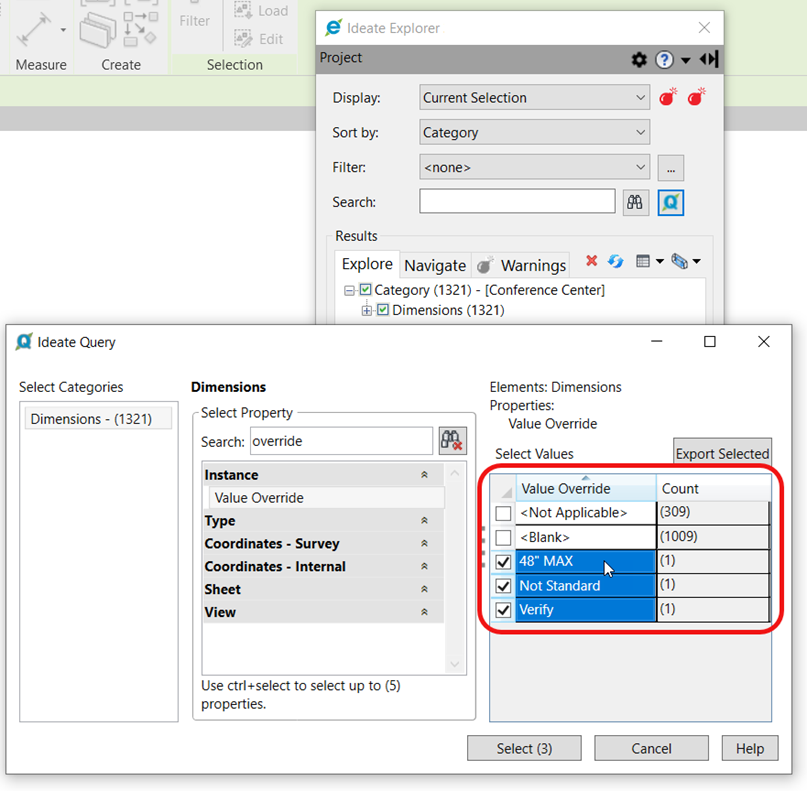The height and width of the screenshot is (791, 807).
Task: Open the Filter dropdown showing none
Action: pos(534,167)
